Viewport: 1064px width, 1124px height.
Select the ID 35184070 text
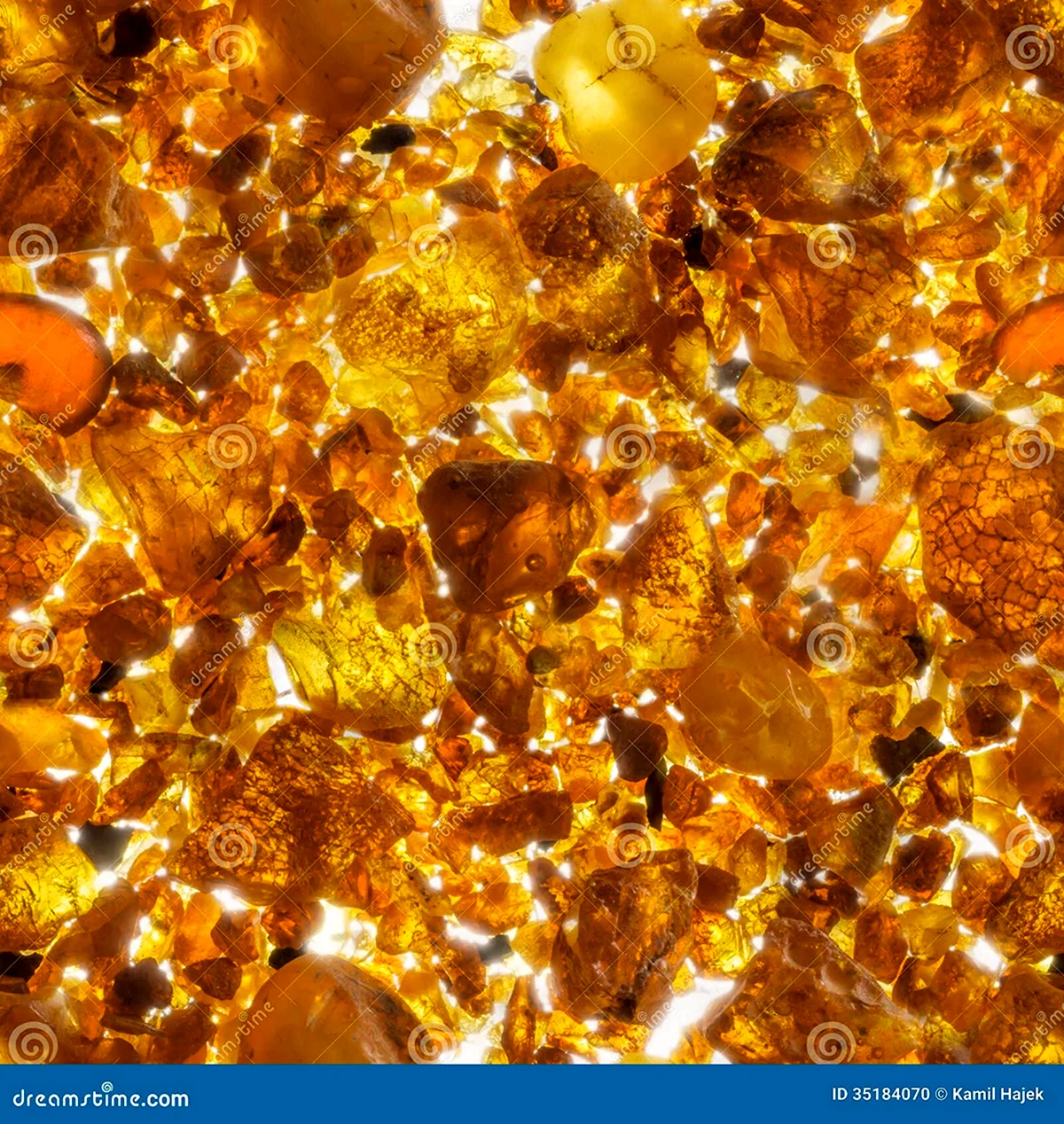[x=880, y=1094]
